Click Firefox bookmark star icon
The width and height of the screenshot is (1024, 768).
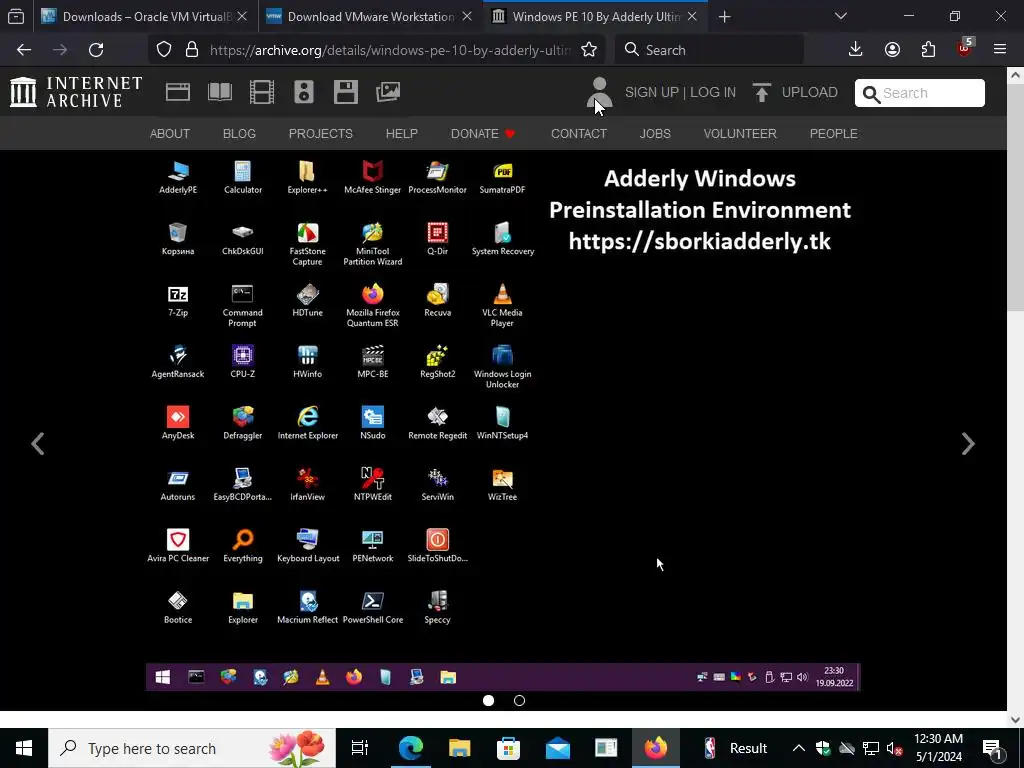tap(589, 50)
